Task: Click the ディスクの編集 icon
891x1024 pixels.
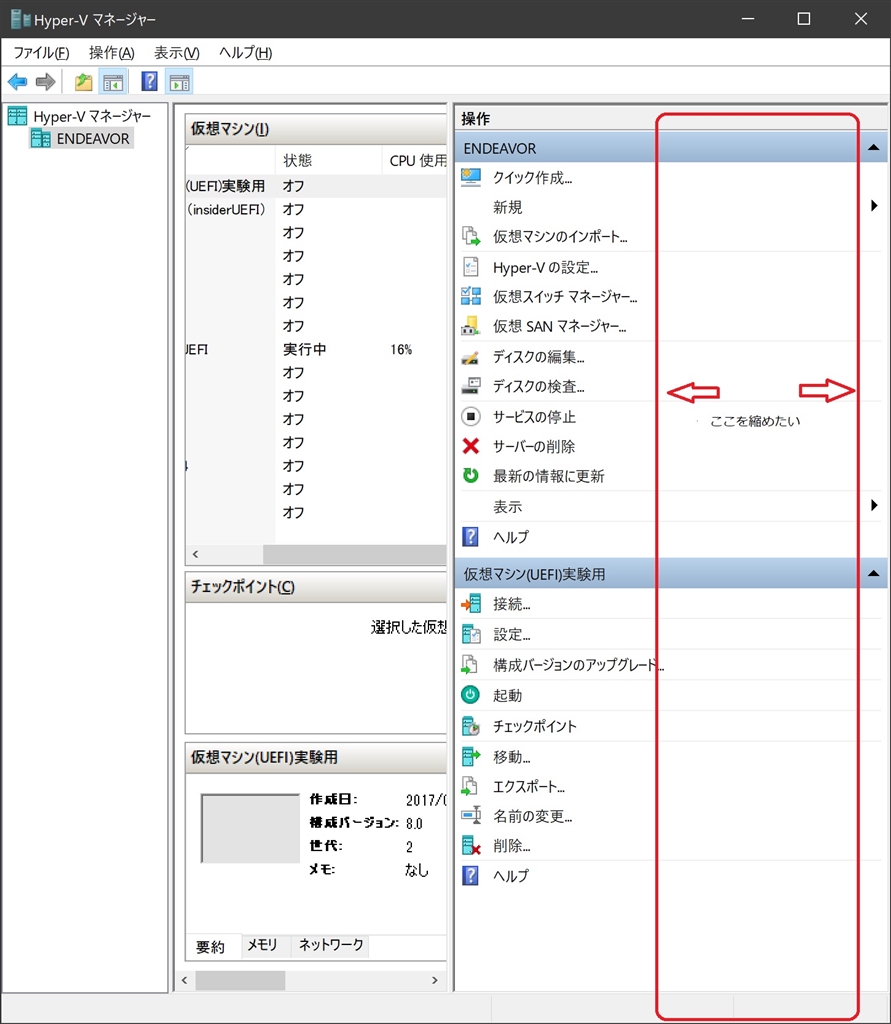Action: (471, 357)
